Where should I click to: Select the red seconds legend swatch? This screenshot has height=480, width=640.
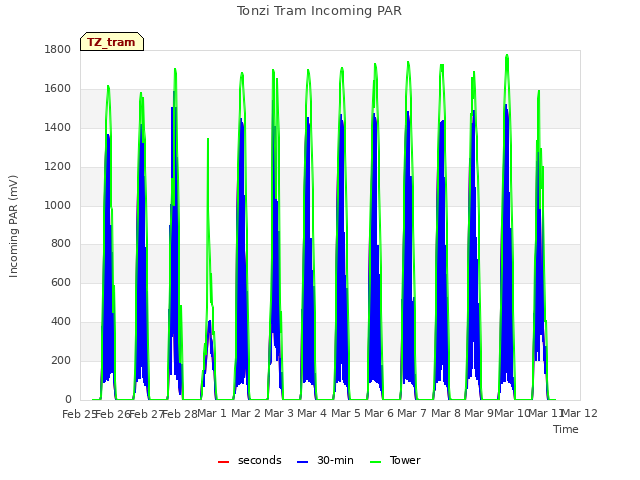(223, 462)
